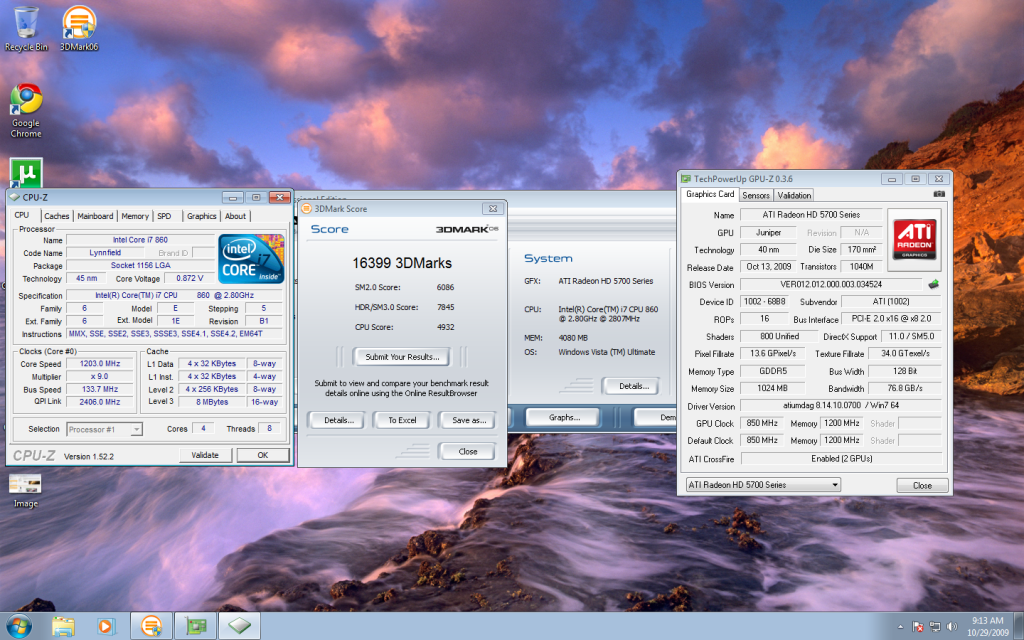Click the Show desktop strip on the taskbar

1019,626
